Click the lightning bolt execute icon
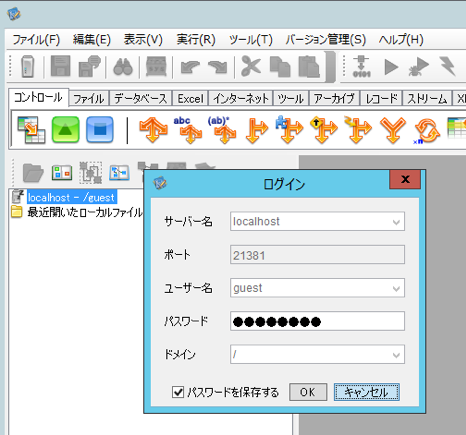466x435 pixels. pyautogui.click(x=447, y=66)
